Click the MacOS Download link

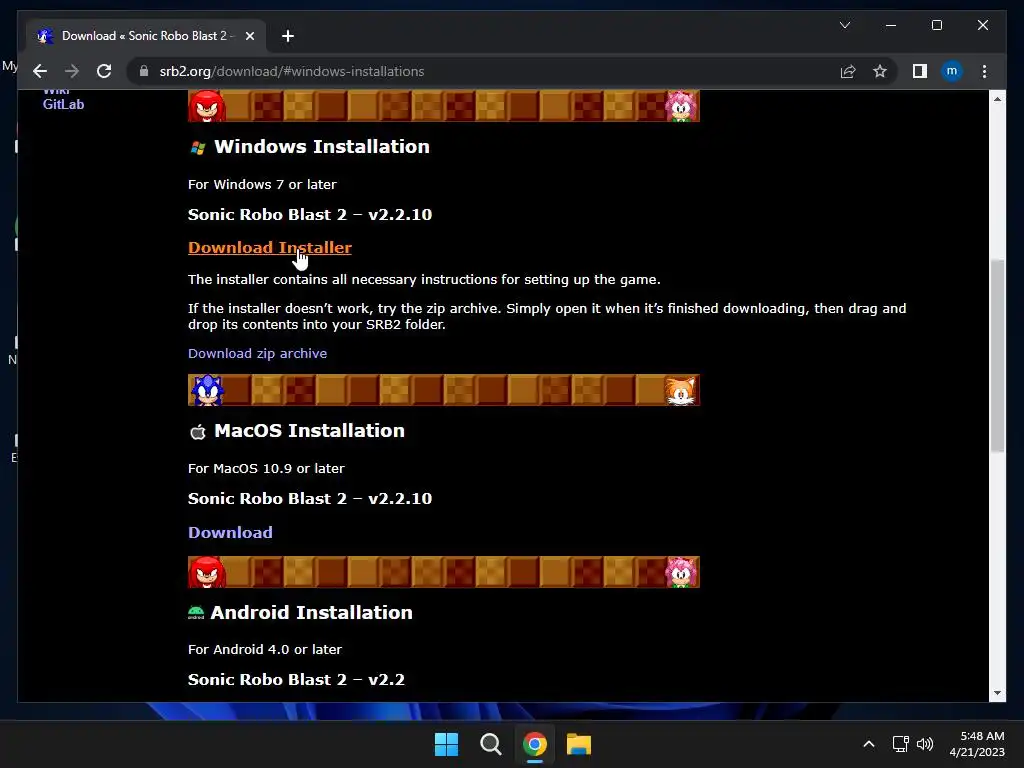click(231, 532)
